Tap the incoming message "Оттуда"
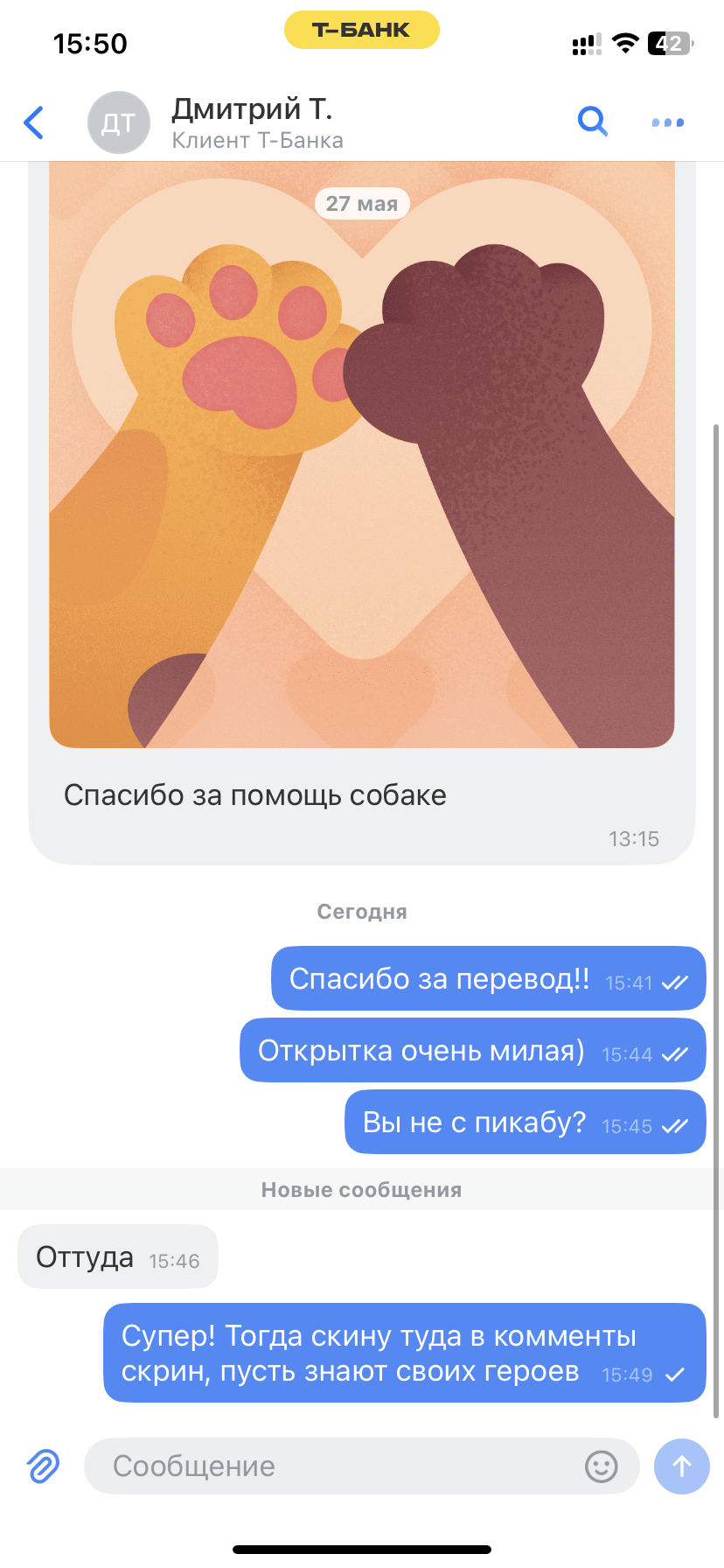 tap(118, 1256)
